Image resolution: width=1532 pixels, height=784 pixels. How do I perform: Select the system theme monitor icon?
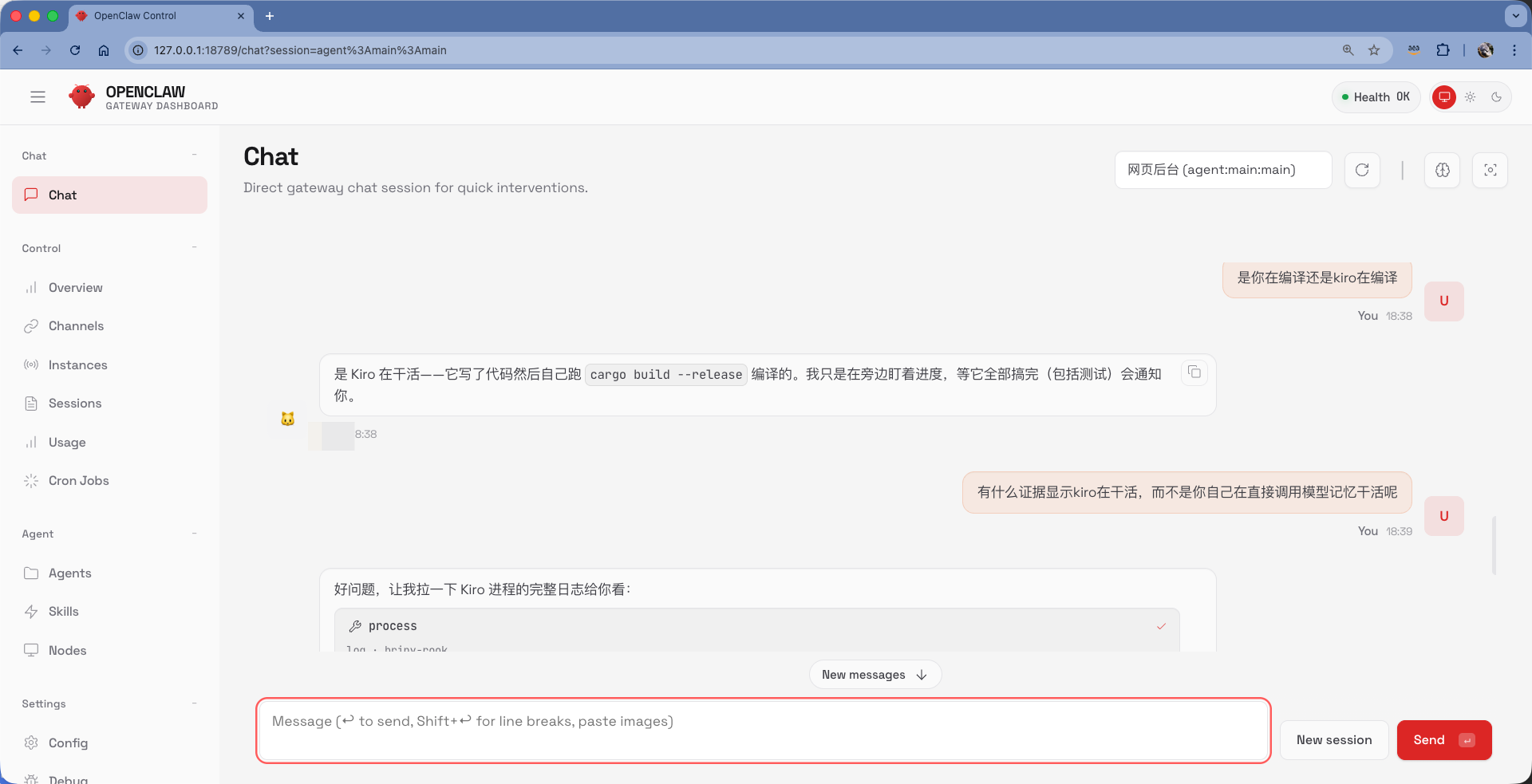(x=1443, y=97)
